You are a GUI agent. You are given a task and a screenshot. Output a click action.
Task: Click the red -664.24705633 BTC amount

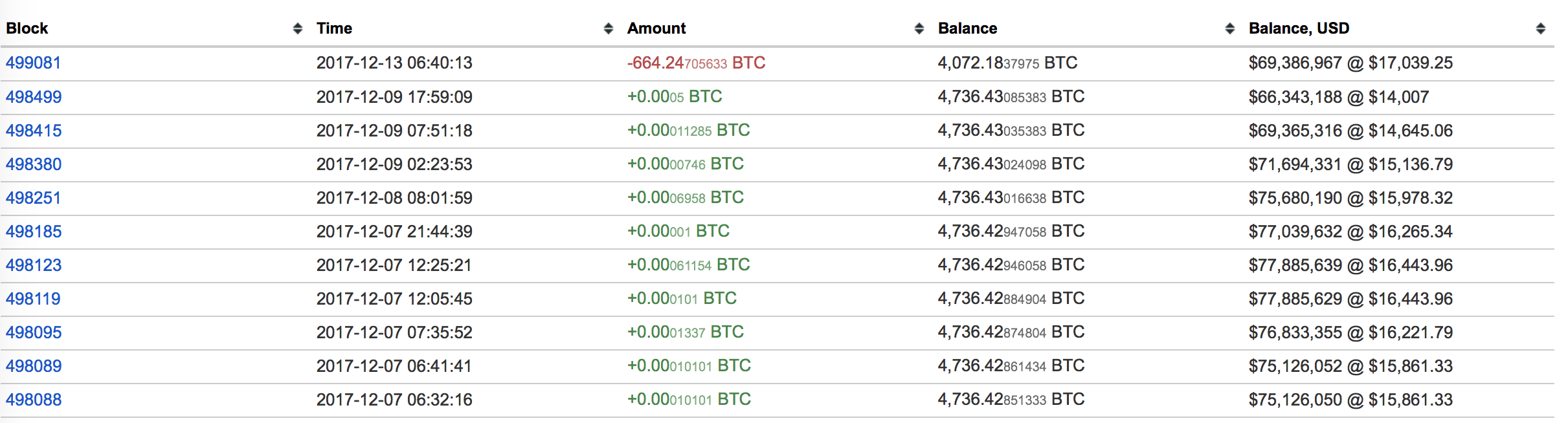click(x=697, y=63)
